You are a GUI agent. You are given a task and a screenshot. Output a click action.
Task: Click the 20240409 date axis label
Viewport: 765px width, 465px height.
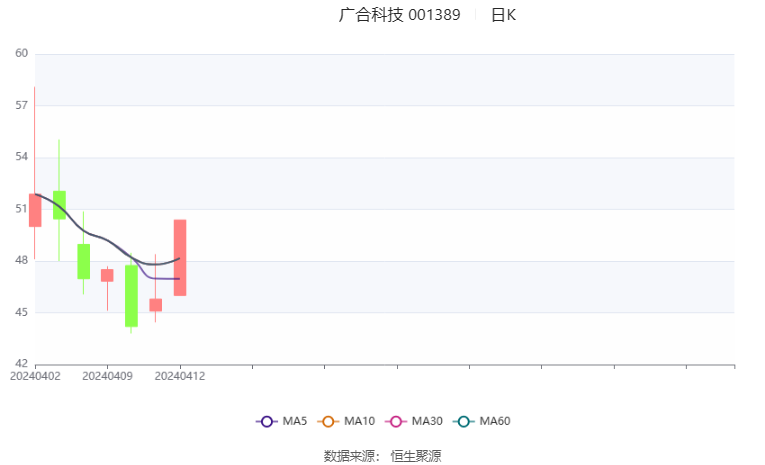pyautogui.click(x=107, y=376)
